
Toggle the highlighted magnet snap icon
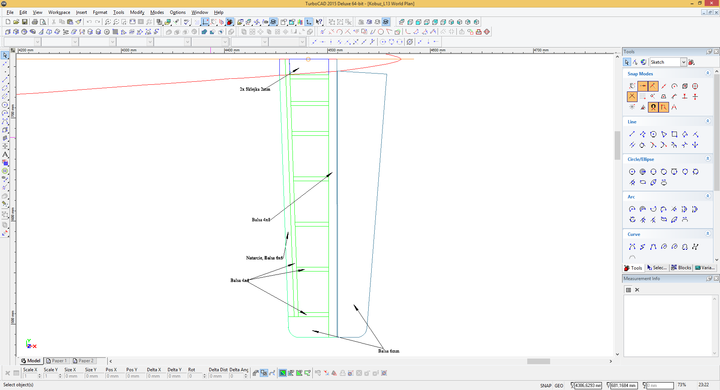tap(653, 107)
